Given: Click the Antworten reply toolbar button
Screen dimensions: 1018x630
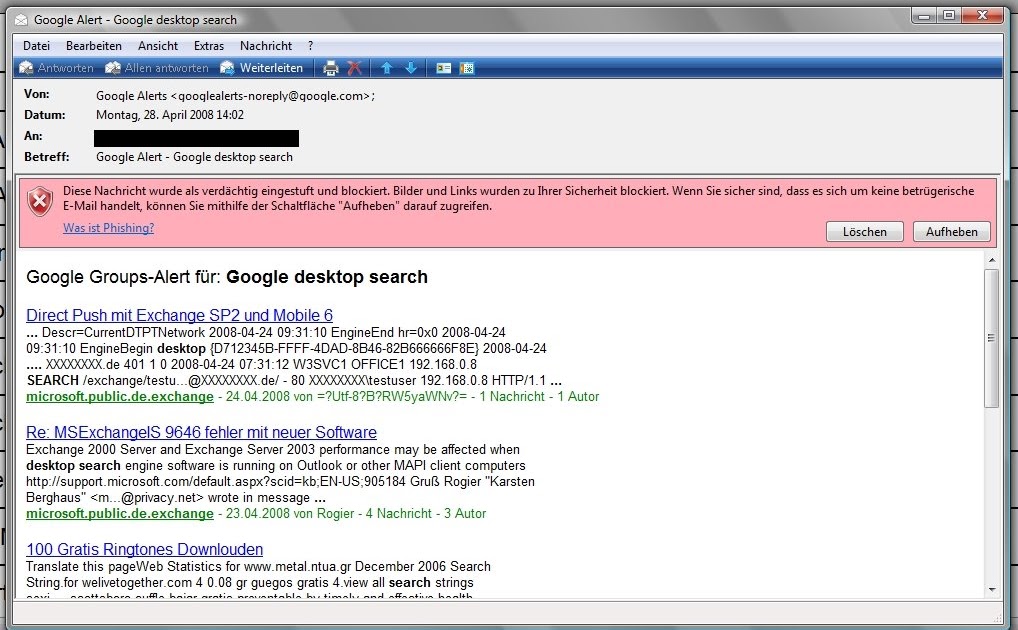Looking at the screenshot, I should pos(56,68).
